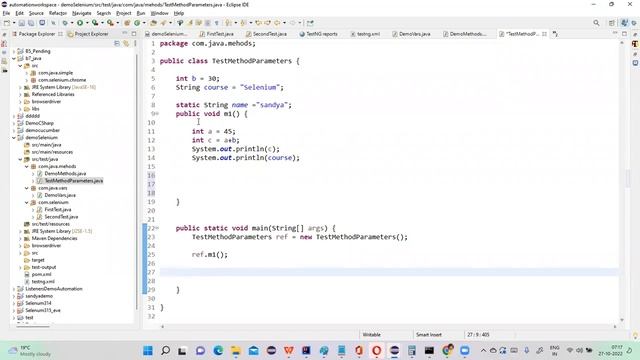Click the New Java Package toolbar icon
640x360 pixels.
point(127,23)
